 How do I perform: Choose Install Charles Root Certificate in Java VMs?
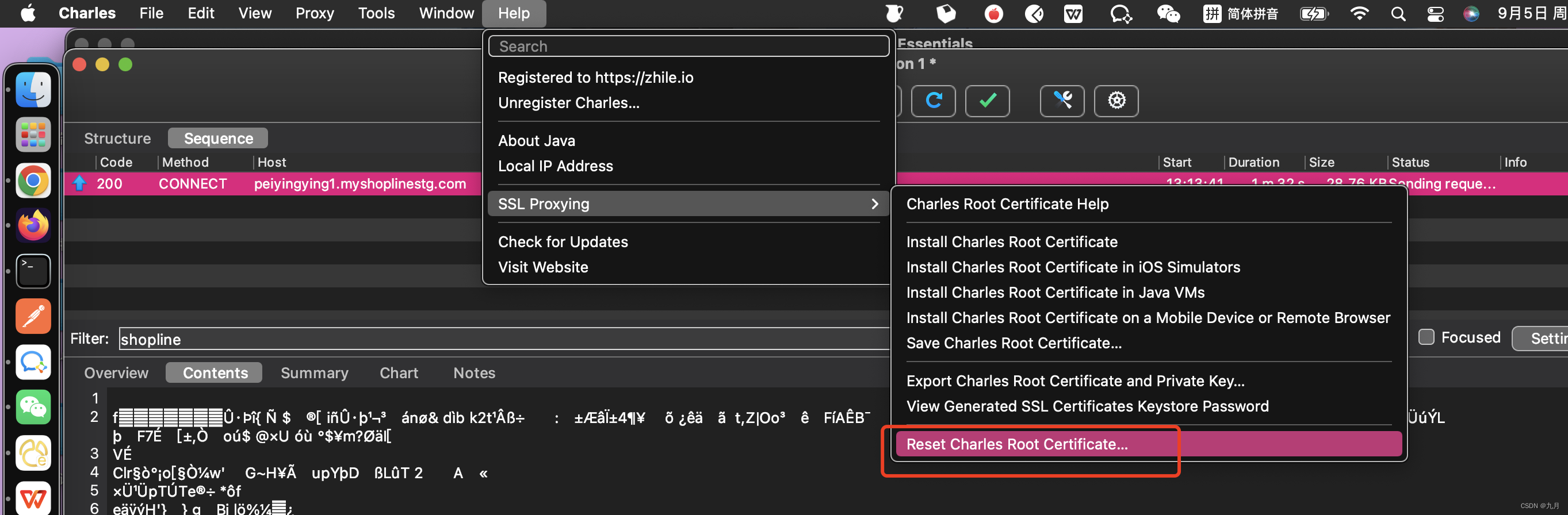(1149, 293)
